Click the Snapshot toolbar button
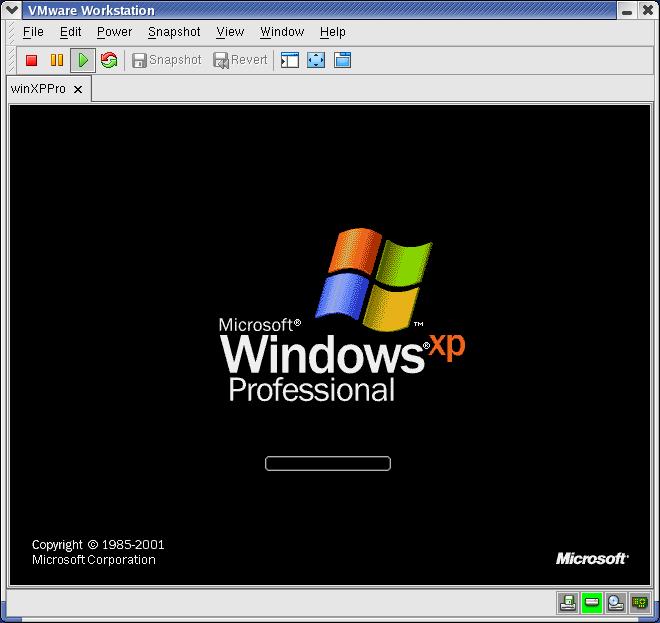Image resolution: width=660 pixels, height=623 pixels. (x=166, y=60)
